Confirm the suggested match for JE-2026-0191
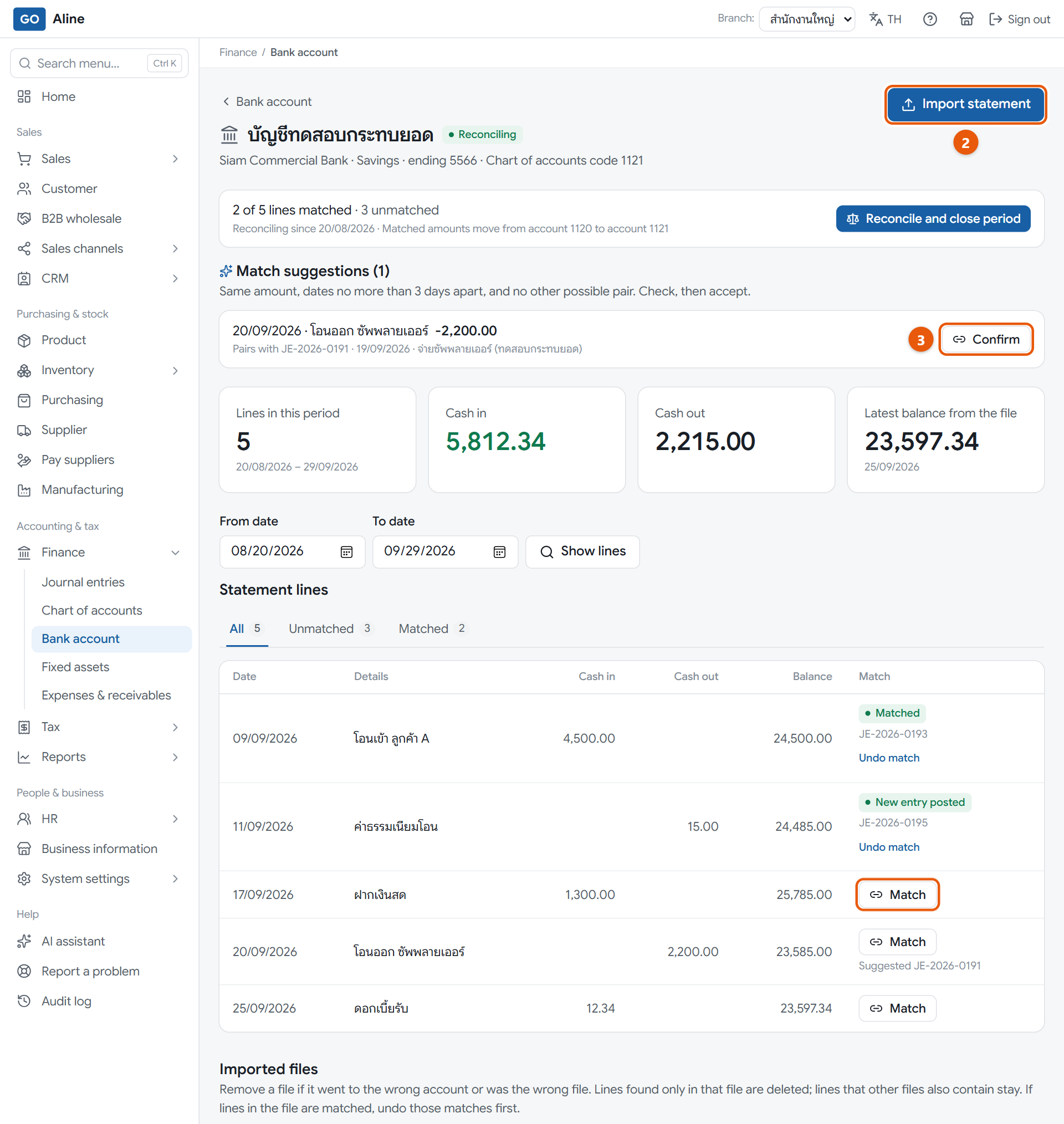 tap(986, 340)
